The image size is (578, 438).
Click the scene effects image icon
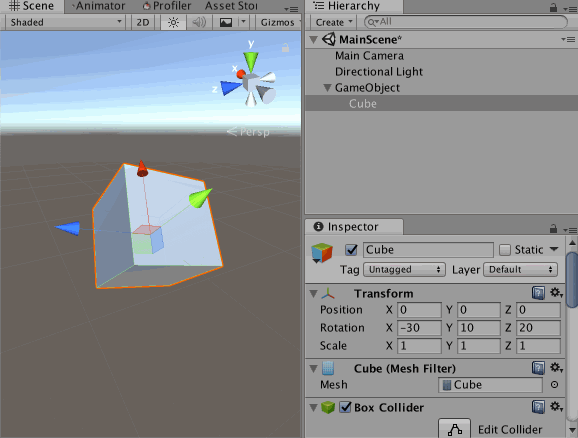pos(226,22)
